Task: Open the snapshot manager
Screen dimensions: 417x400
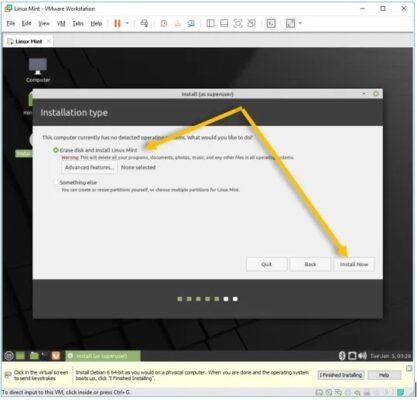Action: coord(191,23)
